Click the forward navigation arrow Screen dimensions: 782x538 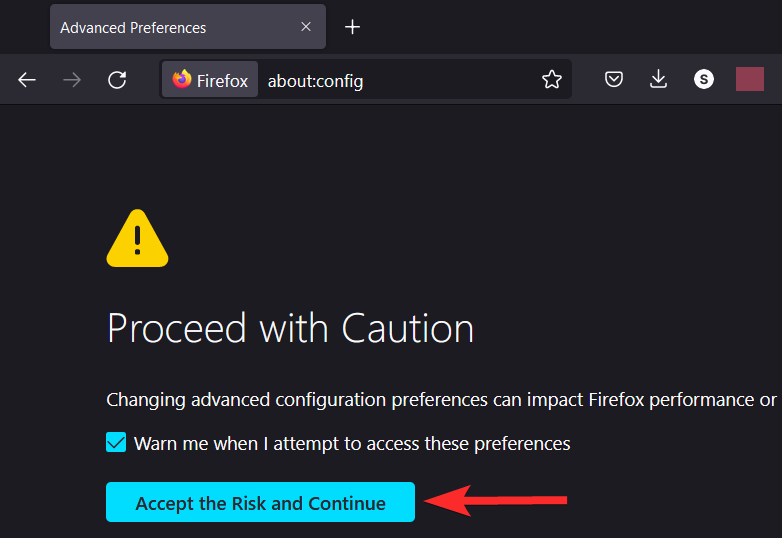coord(72,80)
